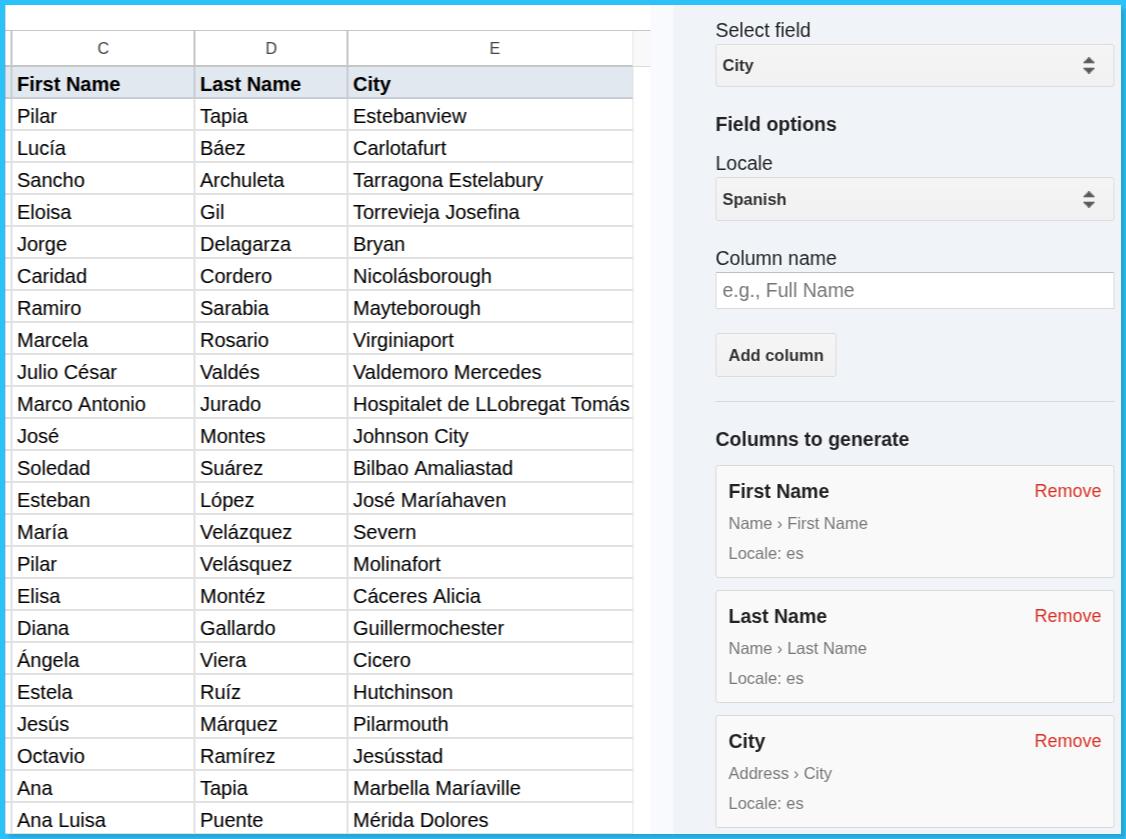The height and width of the screenshot is (839, 1126).
Task: Click the stepper arrows beside City field
Action: click(x=1089, y=65)
